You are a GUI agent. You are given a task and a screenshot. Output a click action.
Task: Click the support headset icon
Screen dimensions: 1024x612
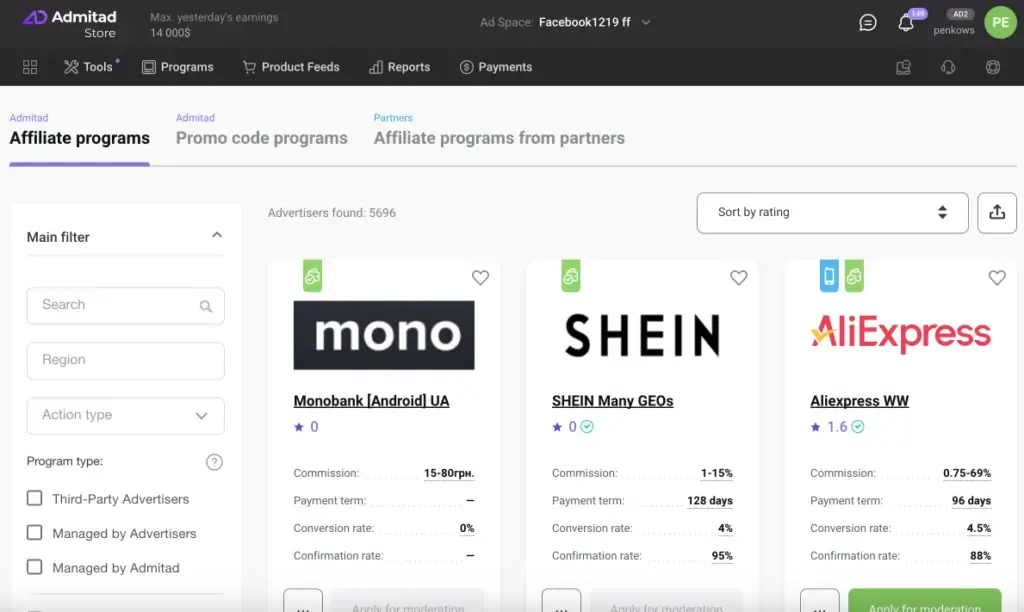click(x=948, y=67)
